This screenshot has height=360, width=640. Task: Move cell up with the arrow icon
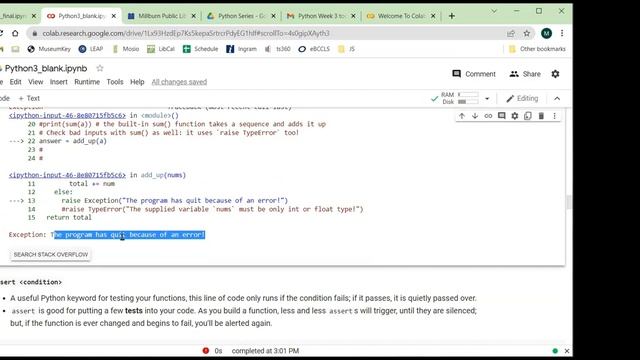[462, 116]
